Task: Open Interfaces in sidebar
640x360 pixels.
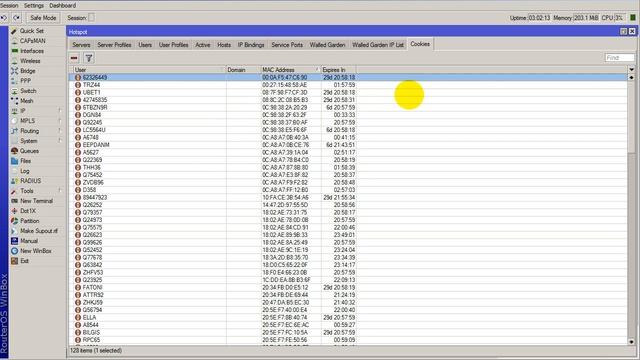Action: click(x=32, y=51)
